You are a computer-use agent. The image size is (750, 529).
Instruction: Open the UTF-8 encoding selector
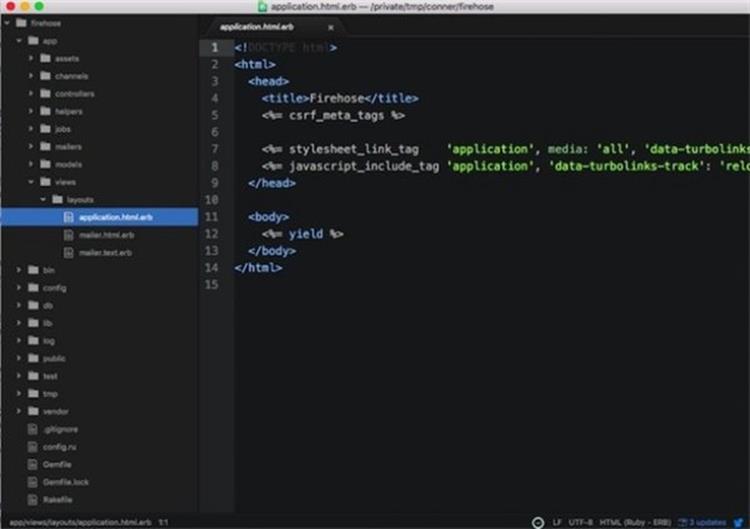[581, 522]
